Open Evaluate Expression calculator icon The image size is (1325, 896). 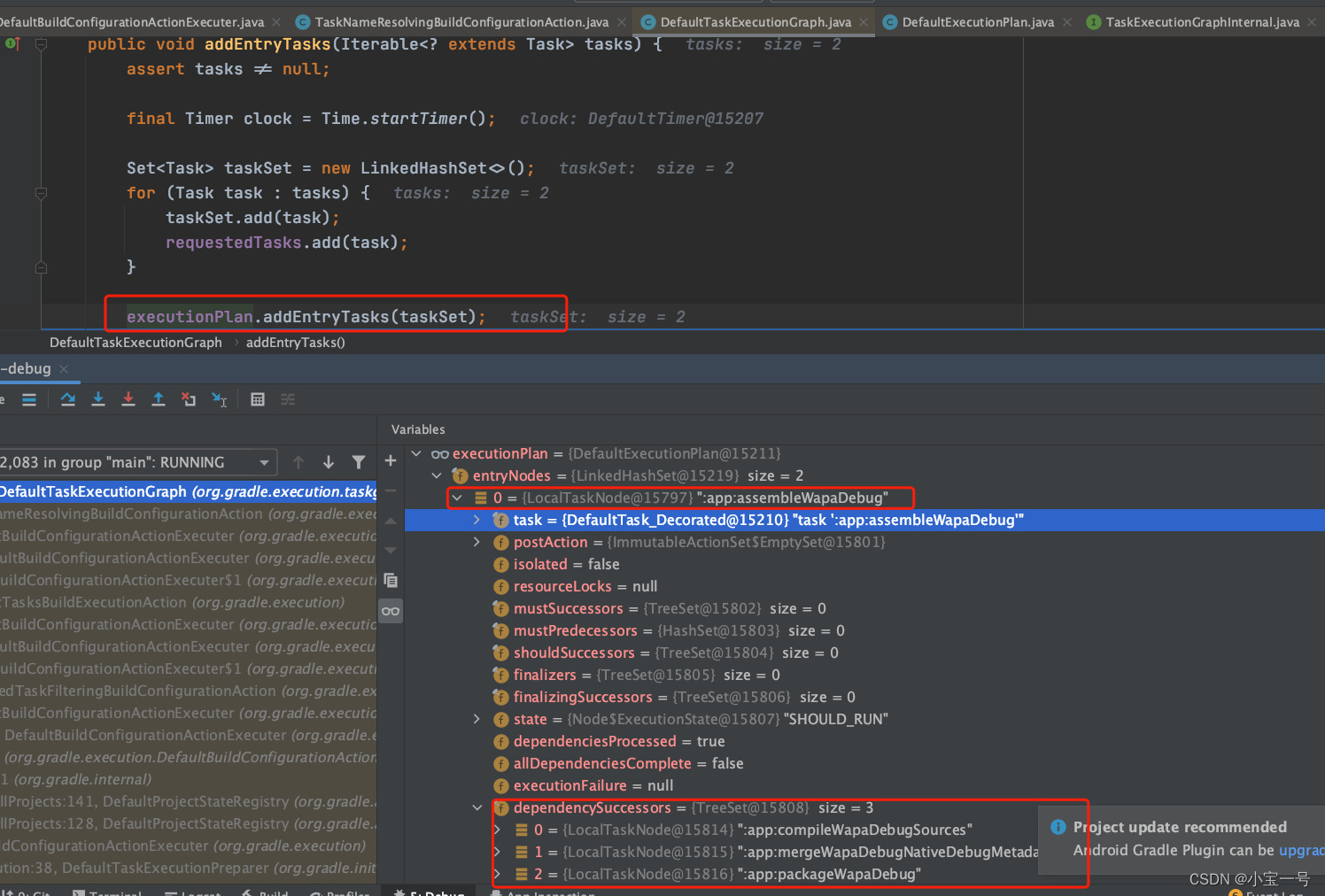coord(258,399)
